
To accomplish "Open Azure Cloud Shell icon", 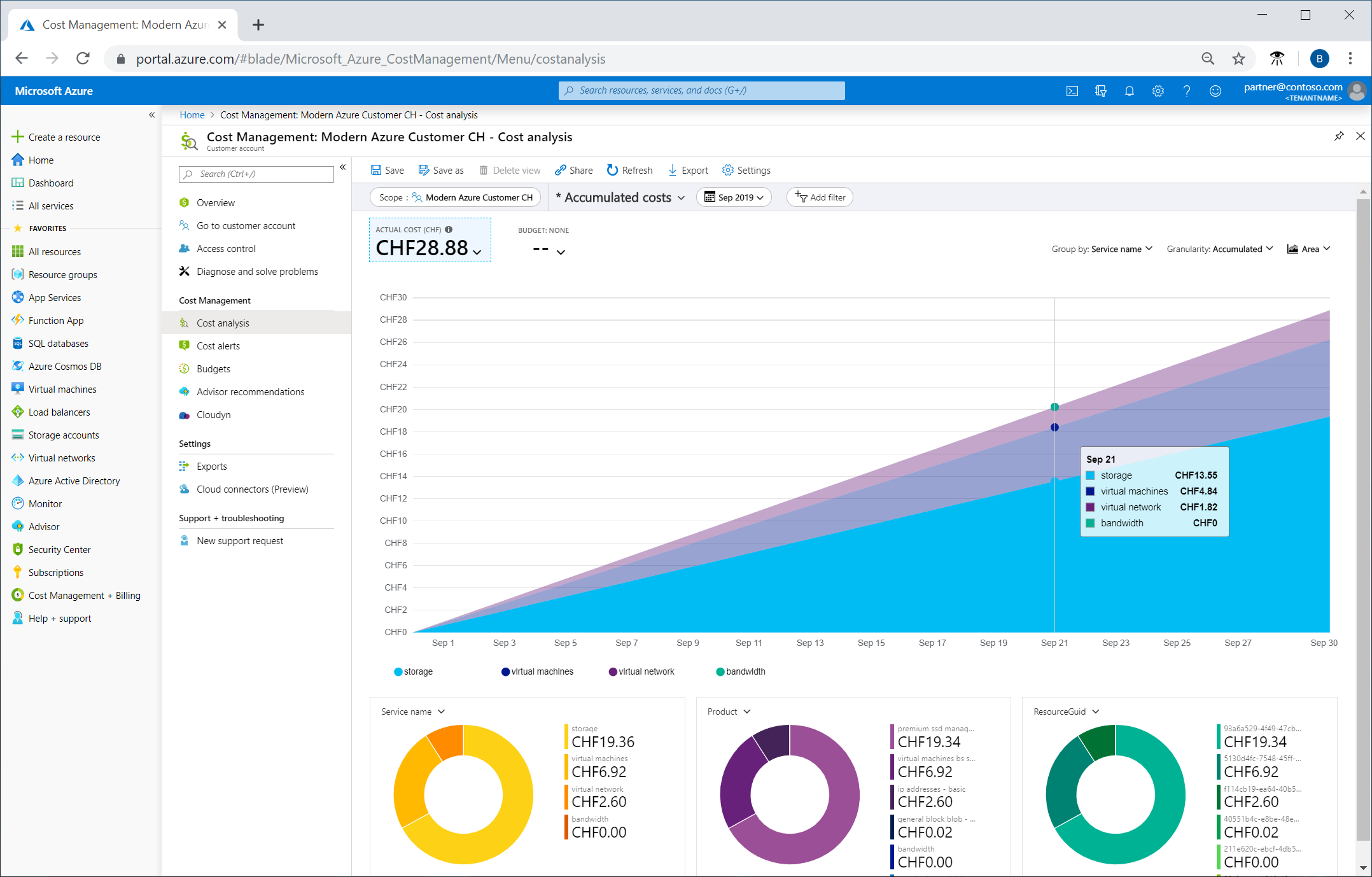I will point(1072,91).
